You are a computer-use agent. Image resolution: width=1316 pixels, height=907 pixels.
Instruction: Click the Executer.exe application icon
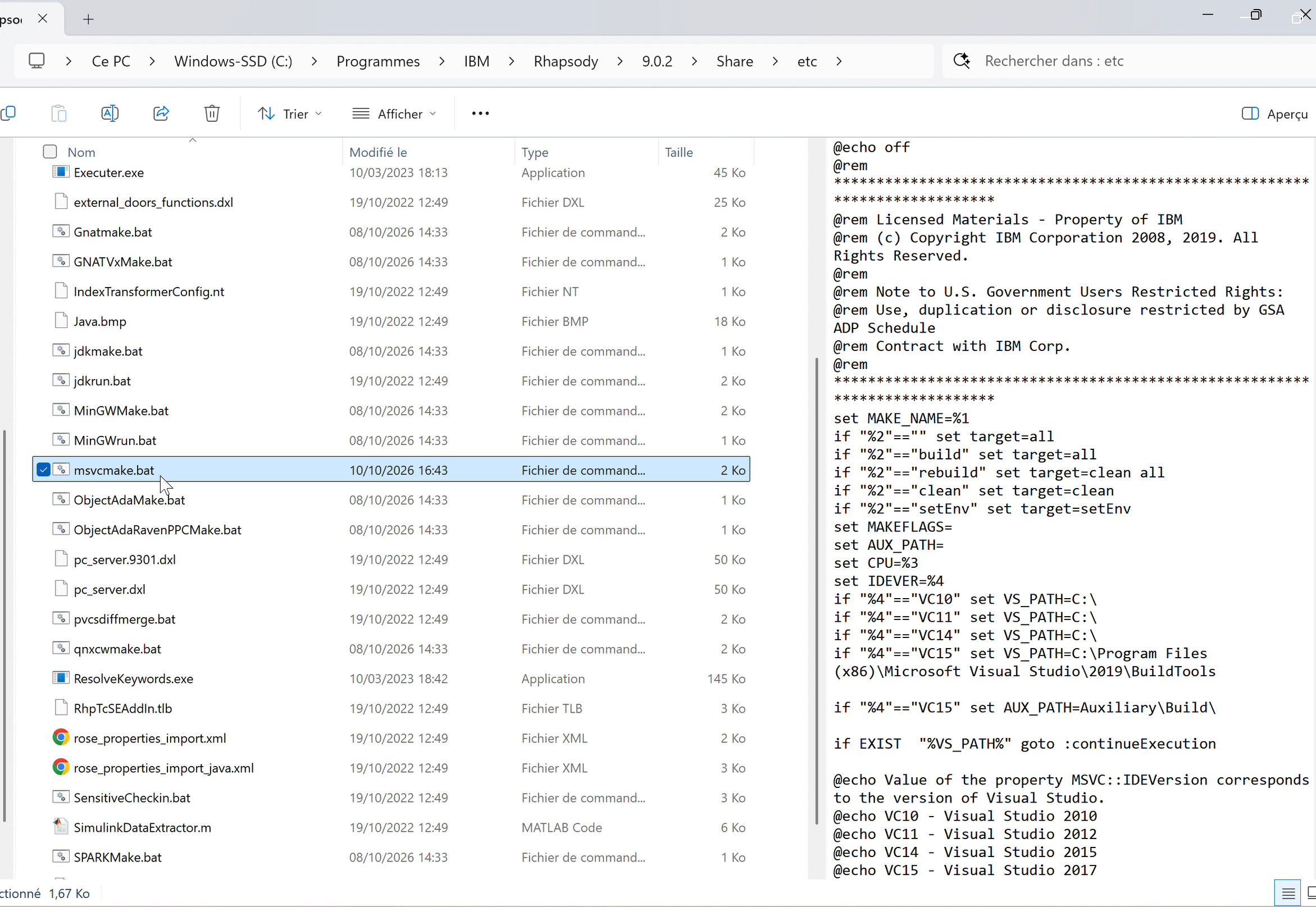click(61, 172)
